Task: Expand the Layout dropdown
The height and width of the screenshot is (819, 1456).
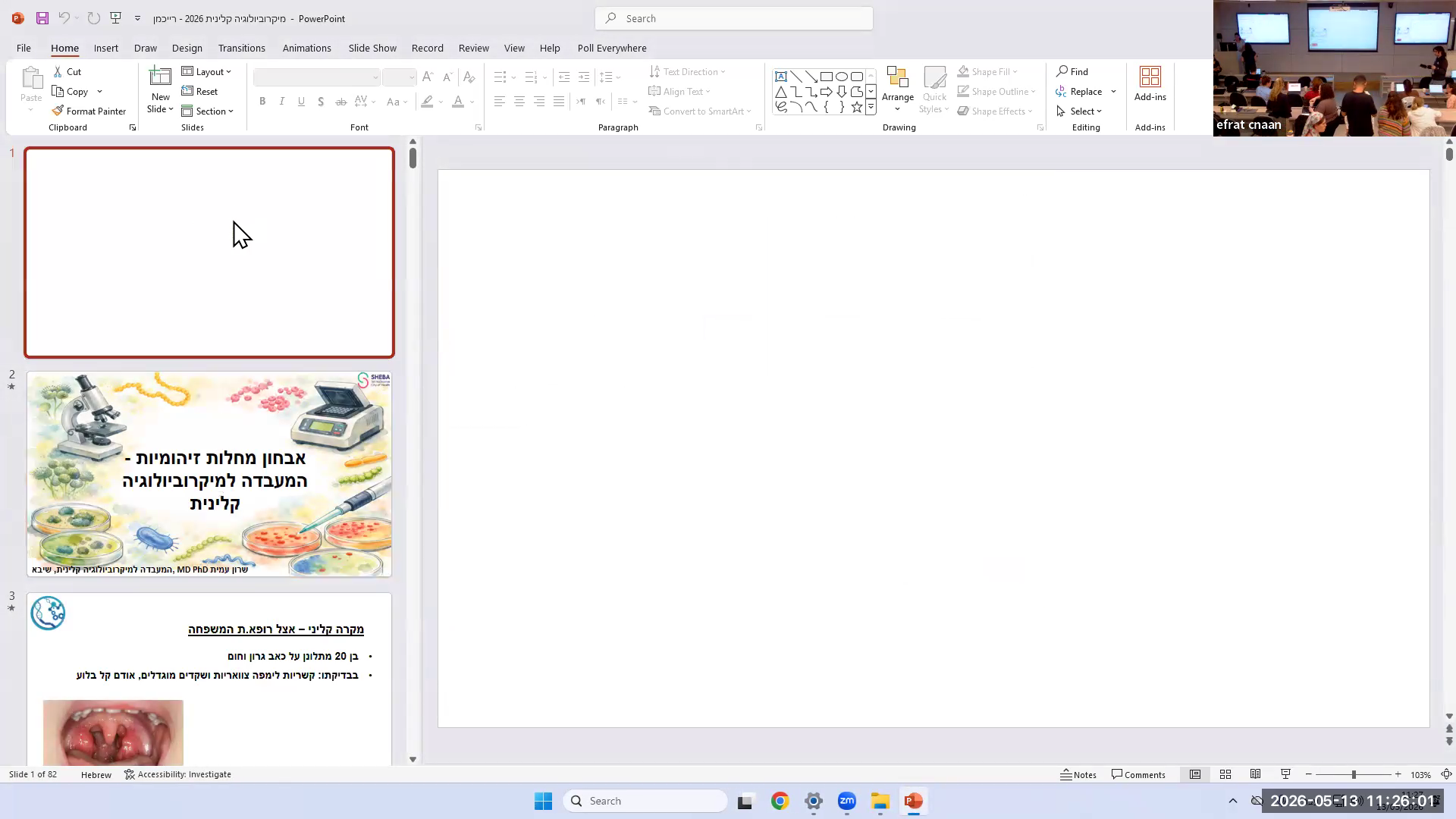Action: click(x=206, y=71)
